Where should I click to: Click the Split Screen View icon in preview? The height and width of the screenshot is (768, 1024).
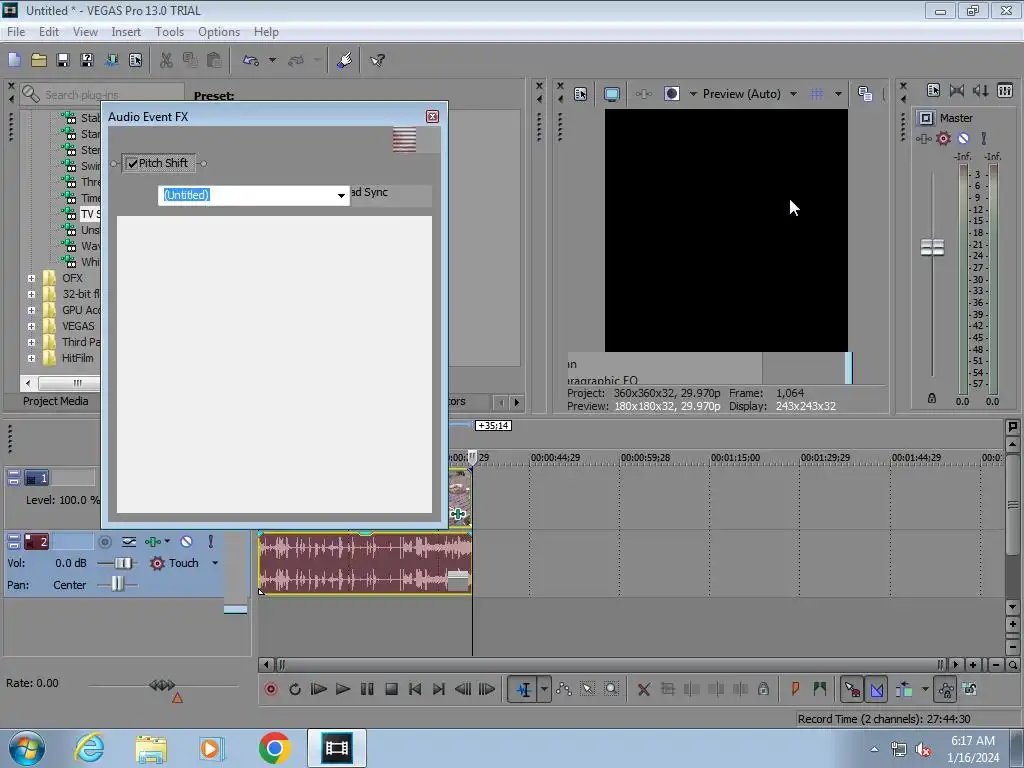(671, 94)
